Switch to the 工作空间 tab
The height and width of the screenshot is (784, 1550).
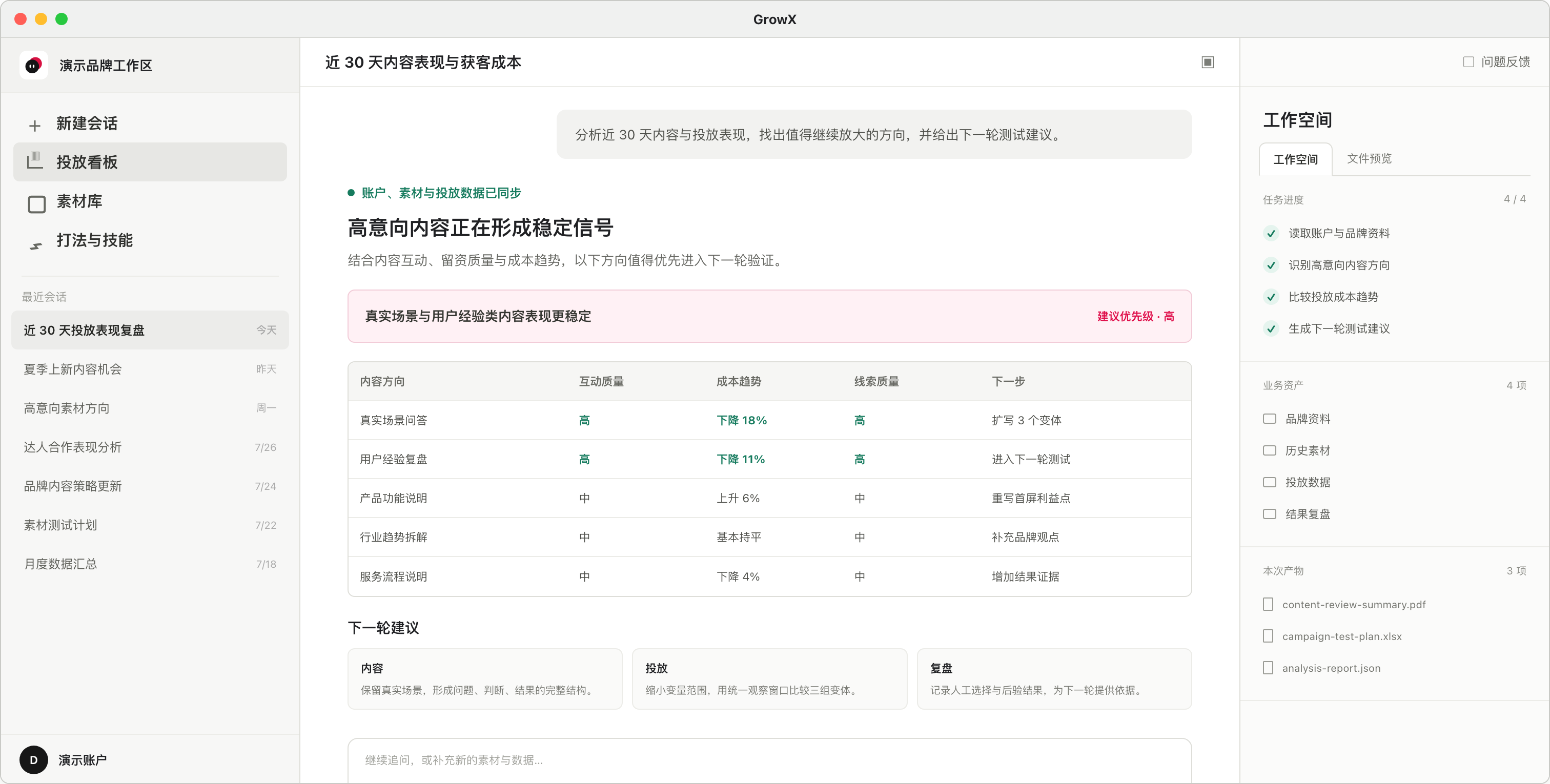(x=1295, y=159)
